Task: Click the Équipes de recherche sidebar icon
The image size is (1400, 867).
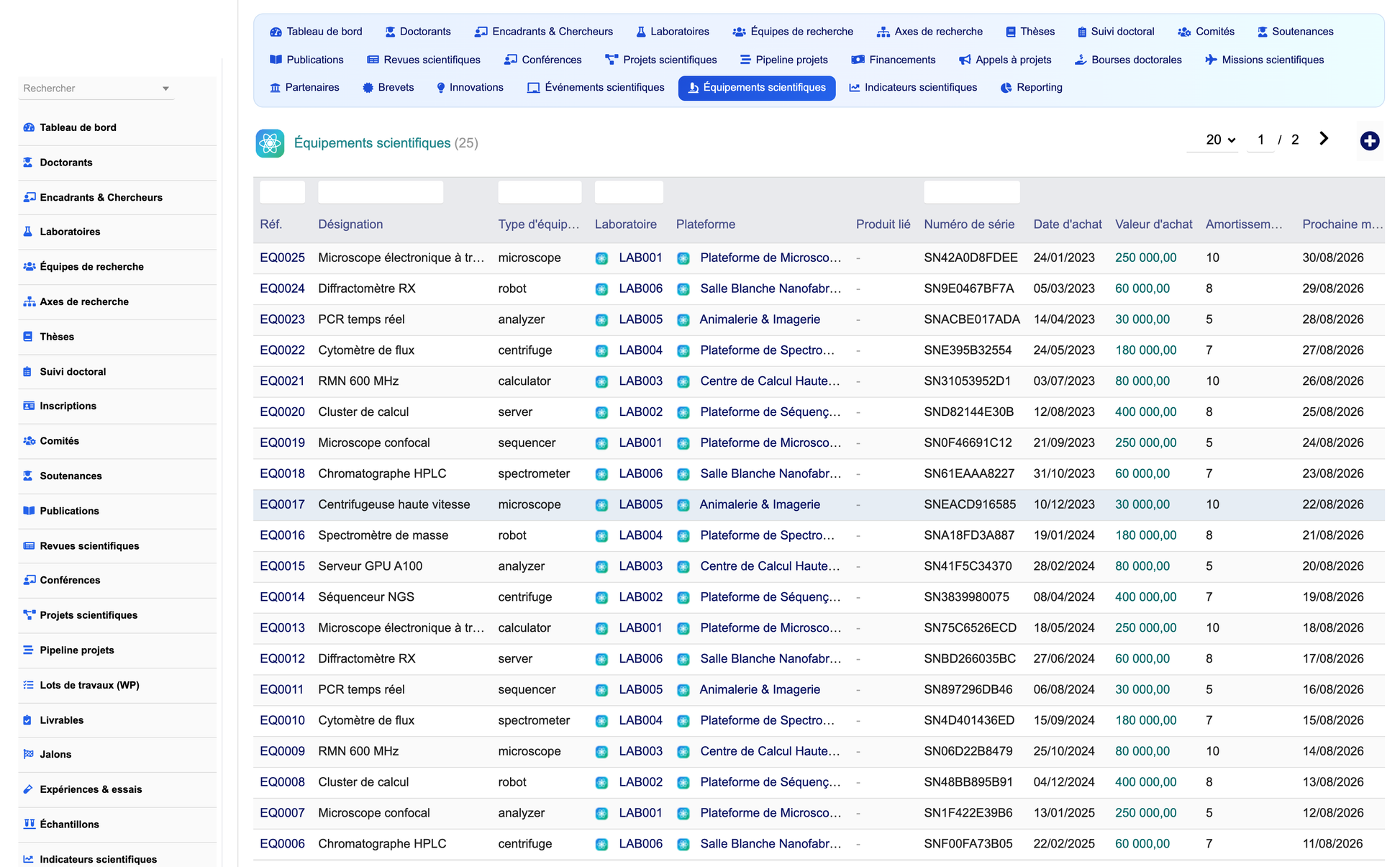Action: click(x=29, y=266)
